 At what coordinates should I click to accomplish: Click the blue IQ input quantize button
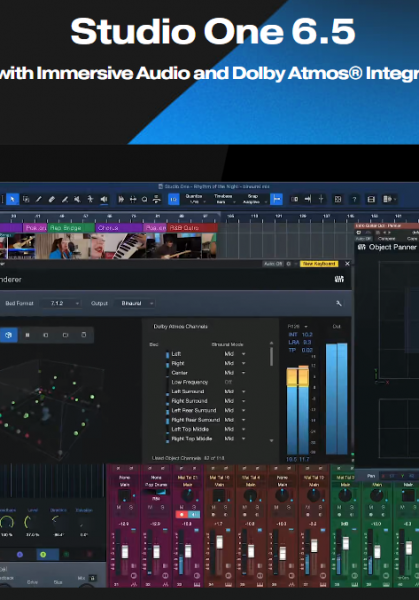173,199
